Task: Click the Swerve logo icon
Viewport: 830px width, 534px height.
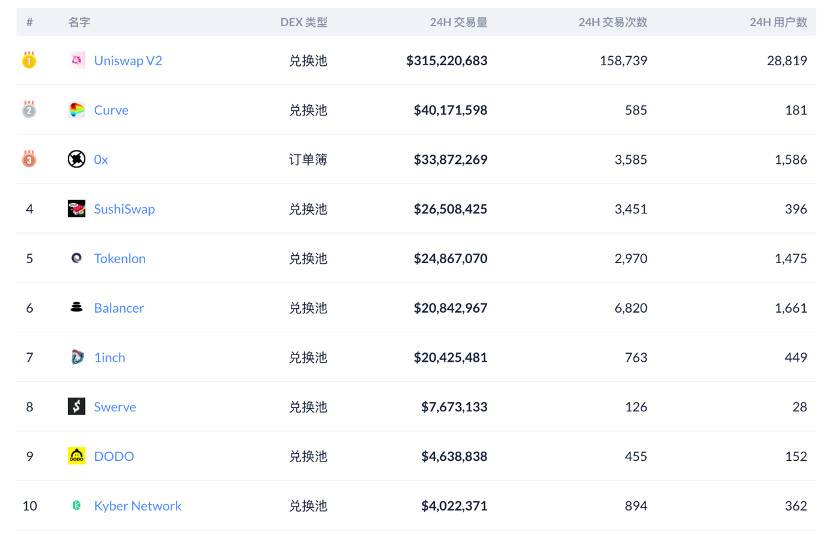Action: [x=76, y=407]
